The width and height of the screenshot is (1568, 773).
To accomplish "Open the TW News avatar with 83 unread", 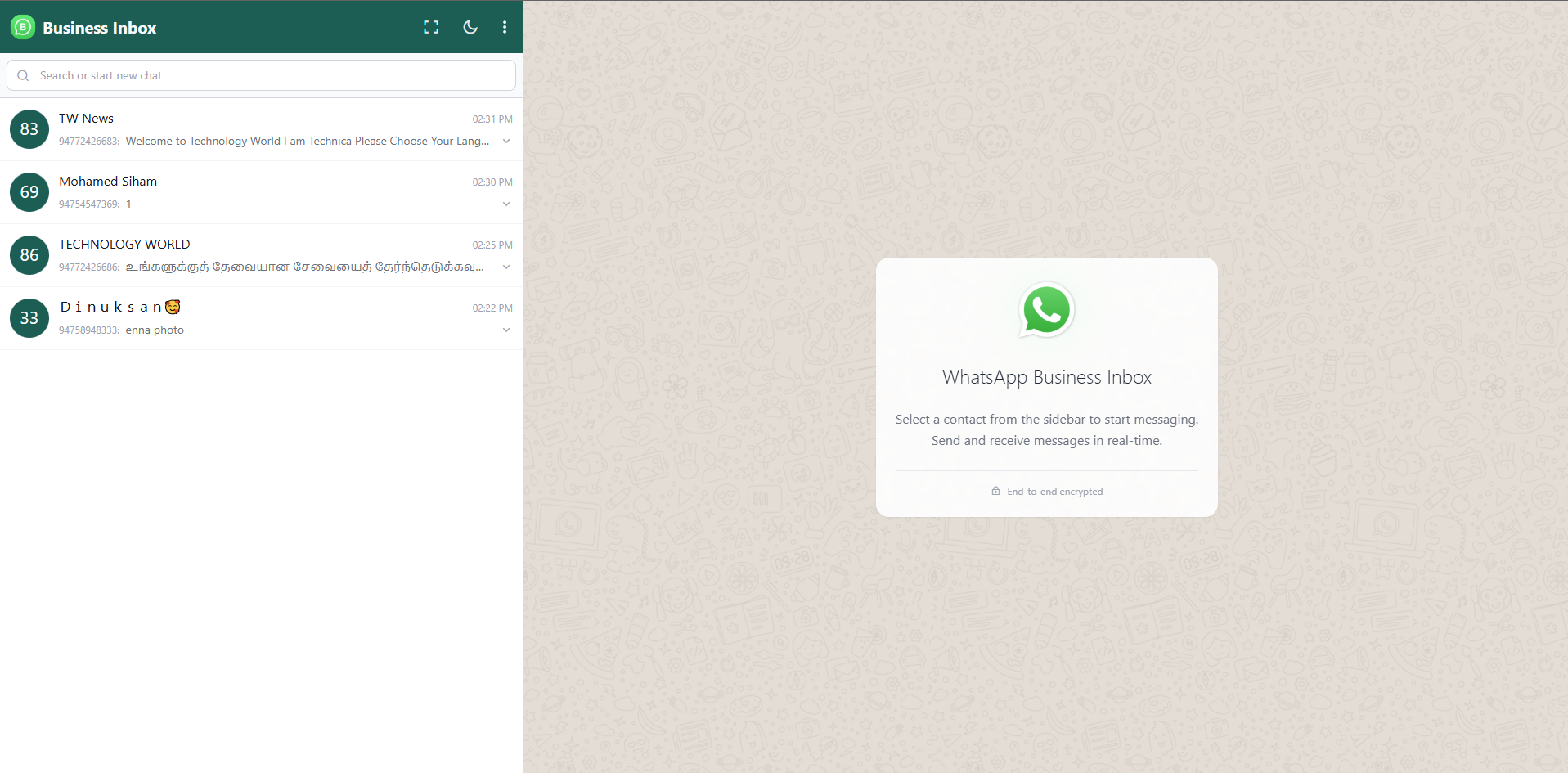I will [29, 129].
